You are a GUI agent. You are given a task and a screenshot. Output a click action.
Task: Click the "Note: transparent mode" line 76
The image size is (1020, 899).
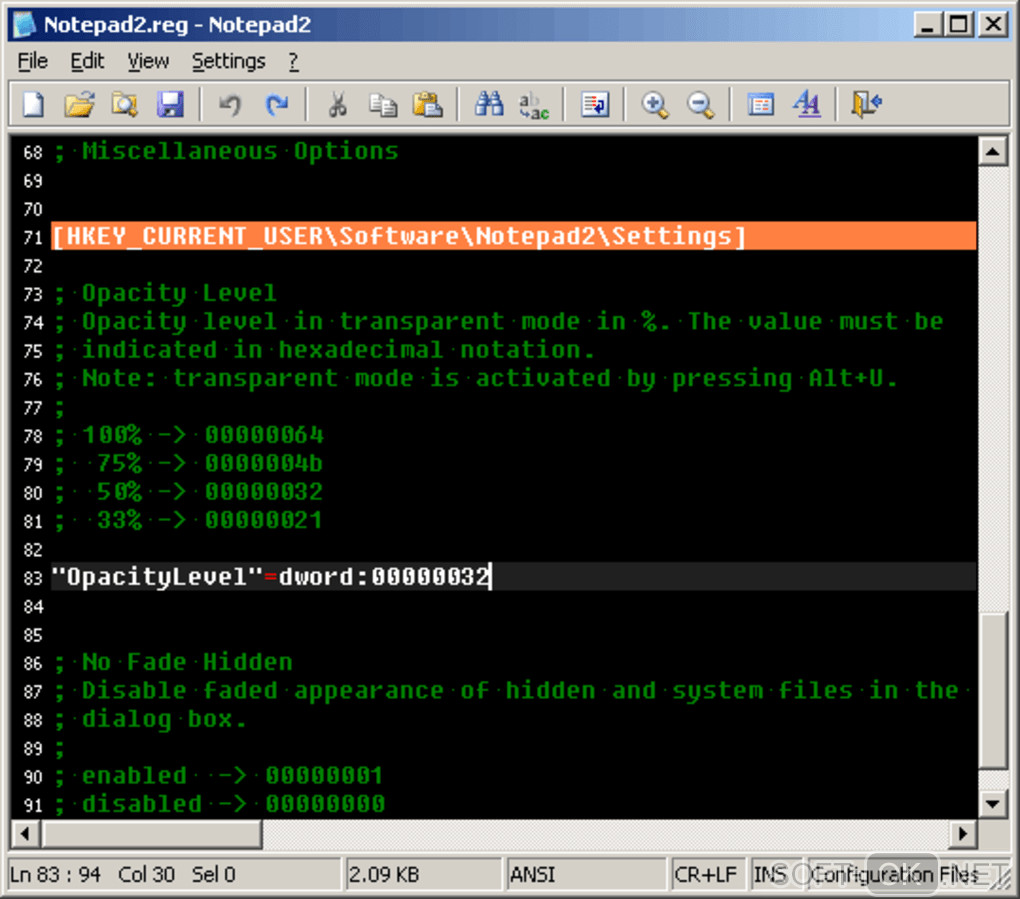pyautogui.click(x=476, y=378)
